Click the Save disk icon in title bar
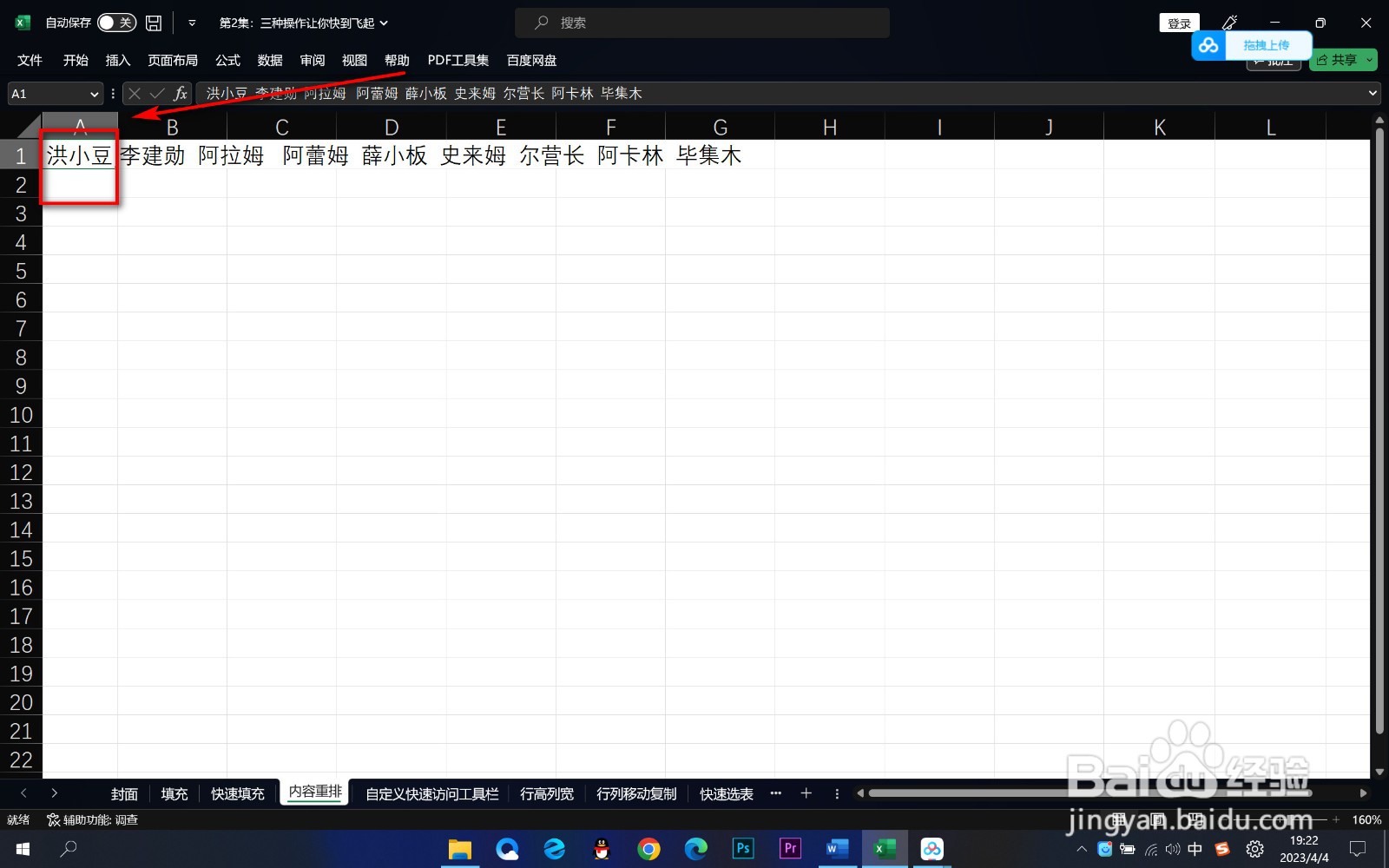The width and height of the screenshot is (1389, 868). coord(154,23)
